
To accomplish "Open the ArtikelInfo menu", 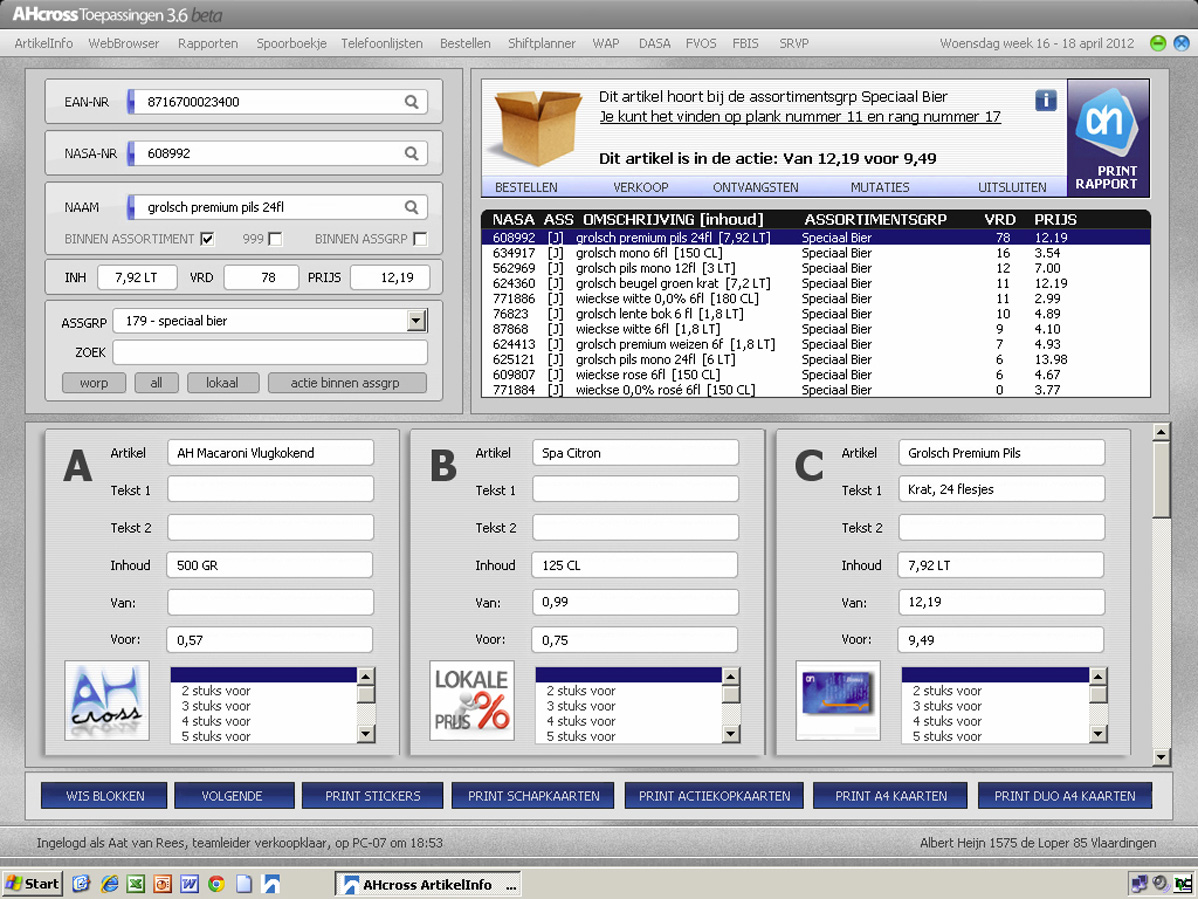I will click(x=44, y=44).
